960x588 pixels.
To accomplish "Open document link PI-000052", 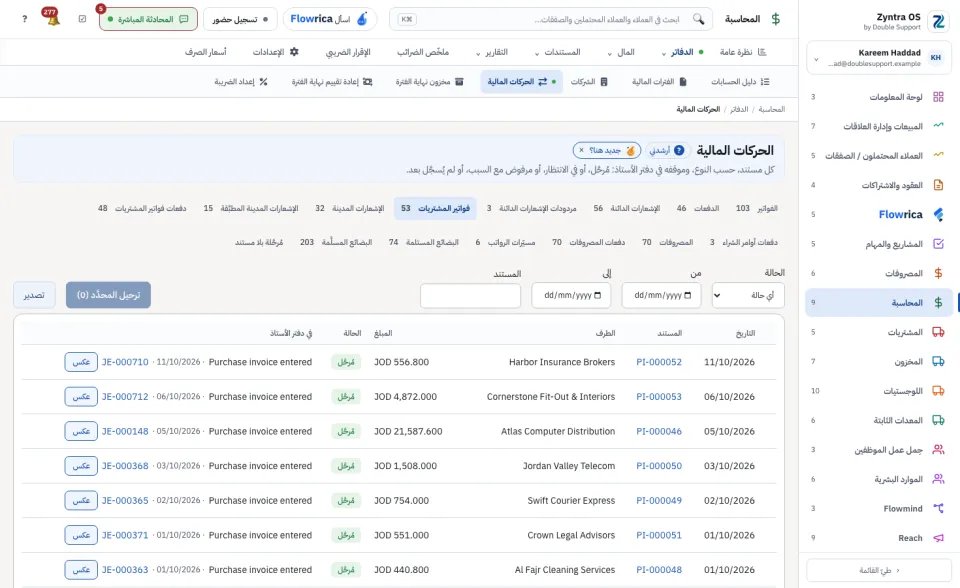I will (659, 362).
